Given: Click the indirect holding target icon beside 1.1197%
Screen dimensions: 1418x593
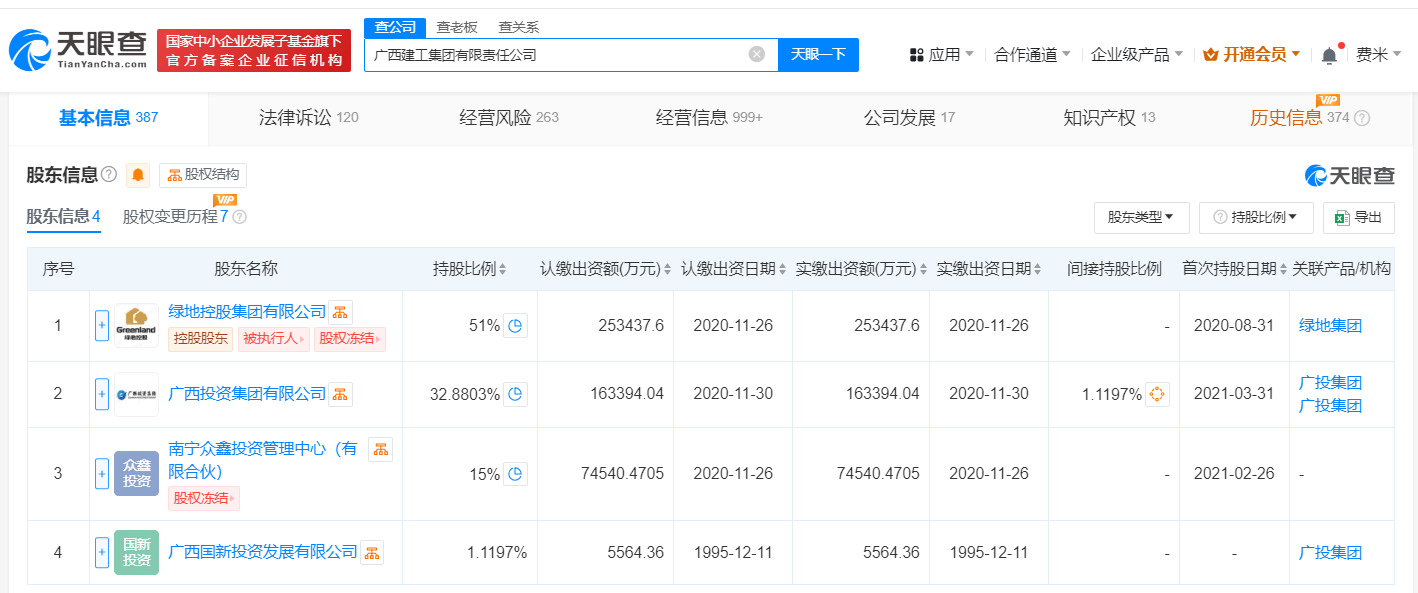Looking at the screenshot, I should 1157,394.
